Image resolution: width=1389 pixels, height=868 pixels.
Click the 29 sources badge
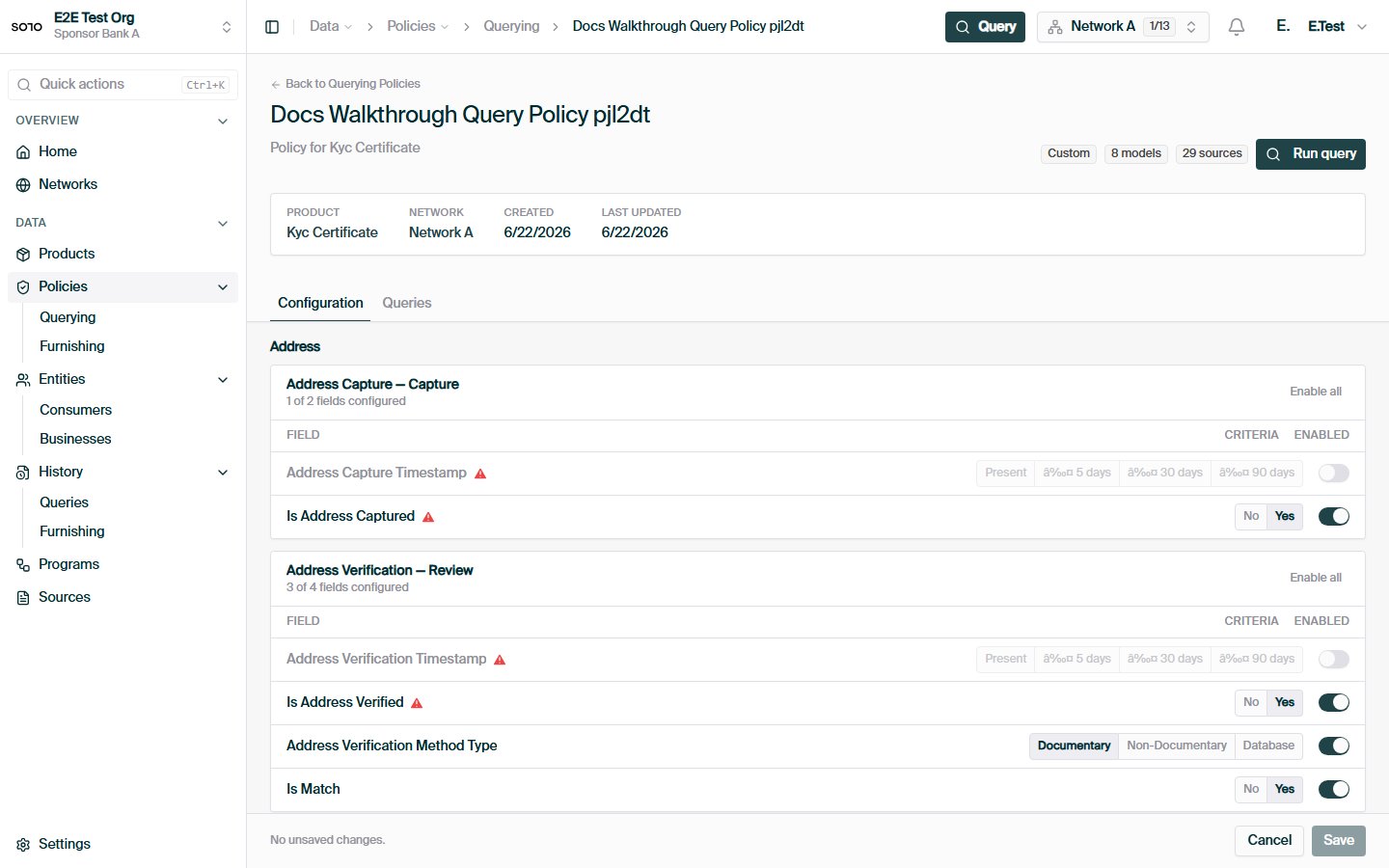[x=1212, y=153]
